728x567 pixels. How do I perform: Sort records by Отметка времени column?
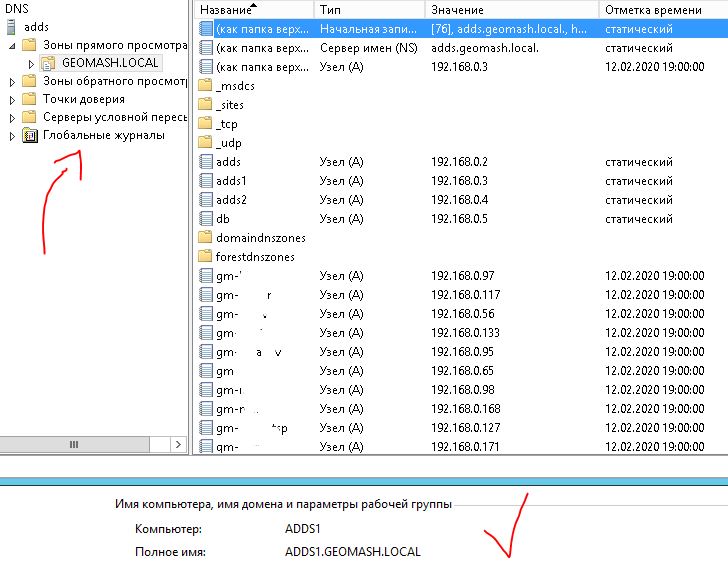coord(663,9)
